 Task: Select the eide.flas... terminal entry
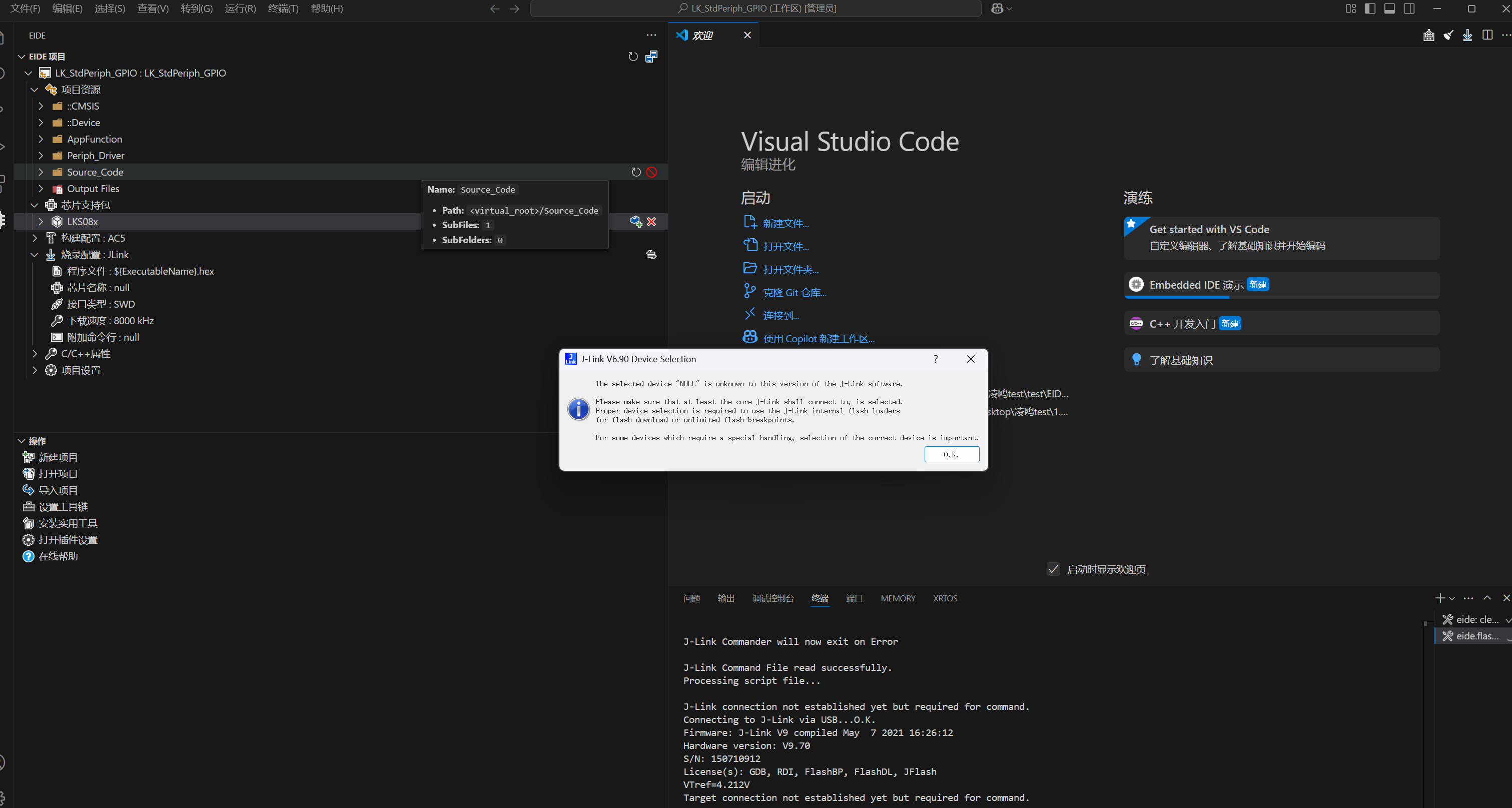tap(1473, 635)
